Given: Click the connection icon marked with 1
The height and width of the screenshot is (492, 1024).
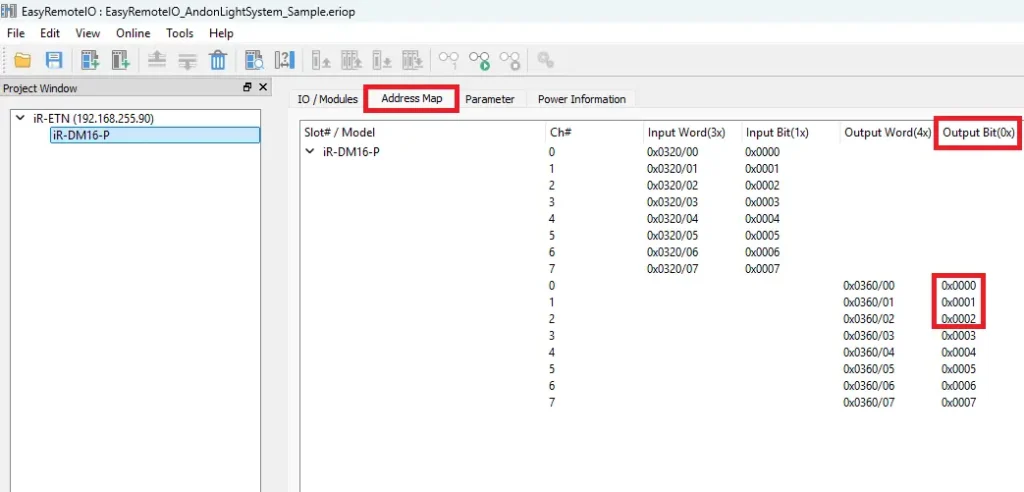Looking at the screenshot, I should click(449, 61).
